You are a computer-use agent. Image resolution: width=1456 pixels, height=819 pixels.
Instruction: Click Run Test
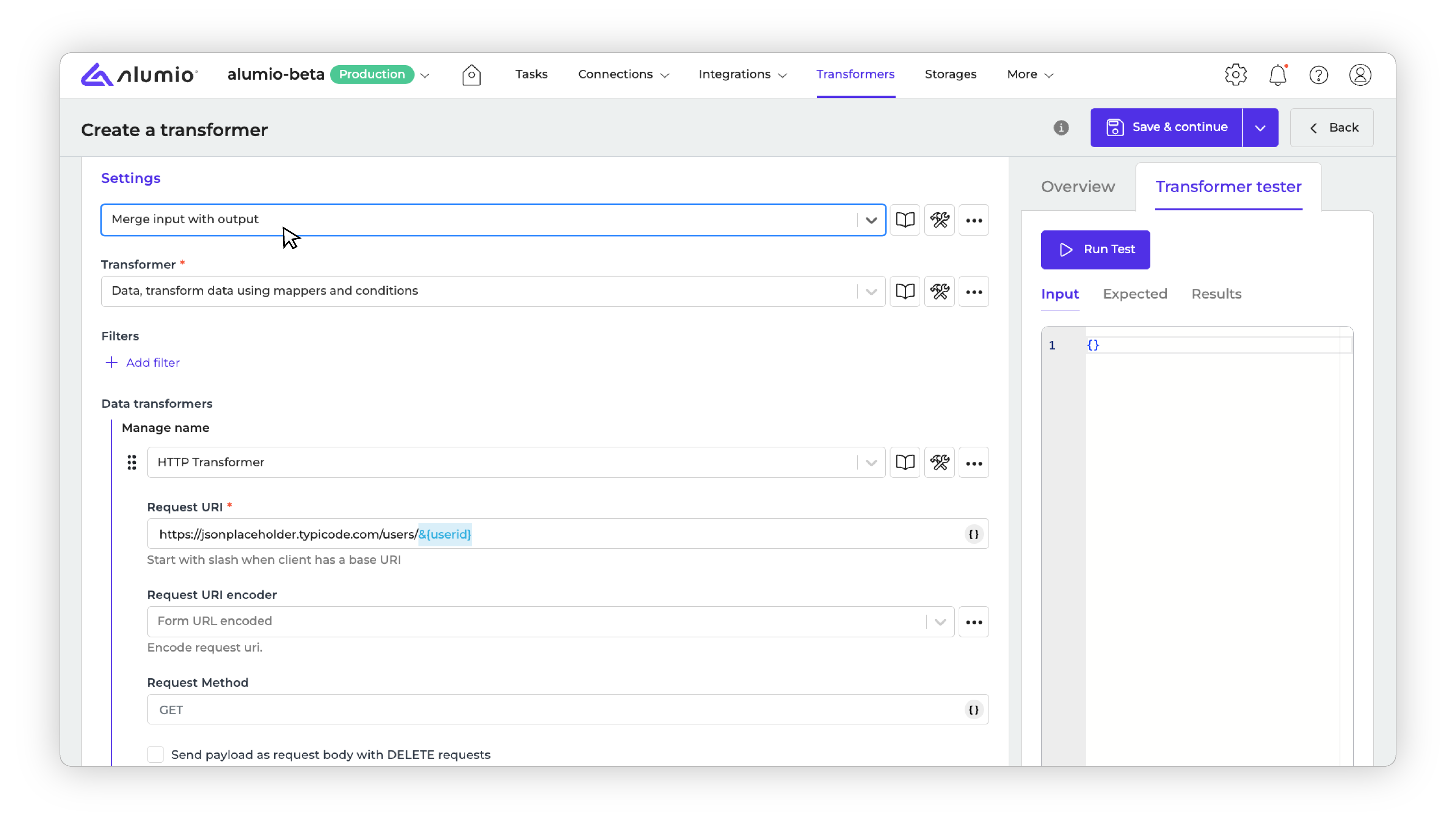pyautogui.click(x=1095, y=250)
